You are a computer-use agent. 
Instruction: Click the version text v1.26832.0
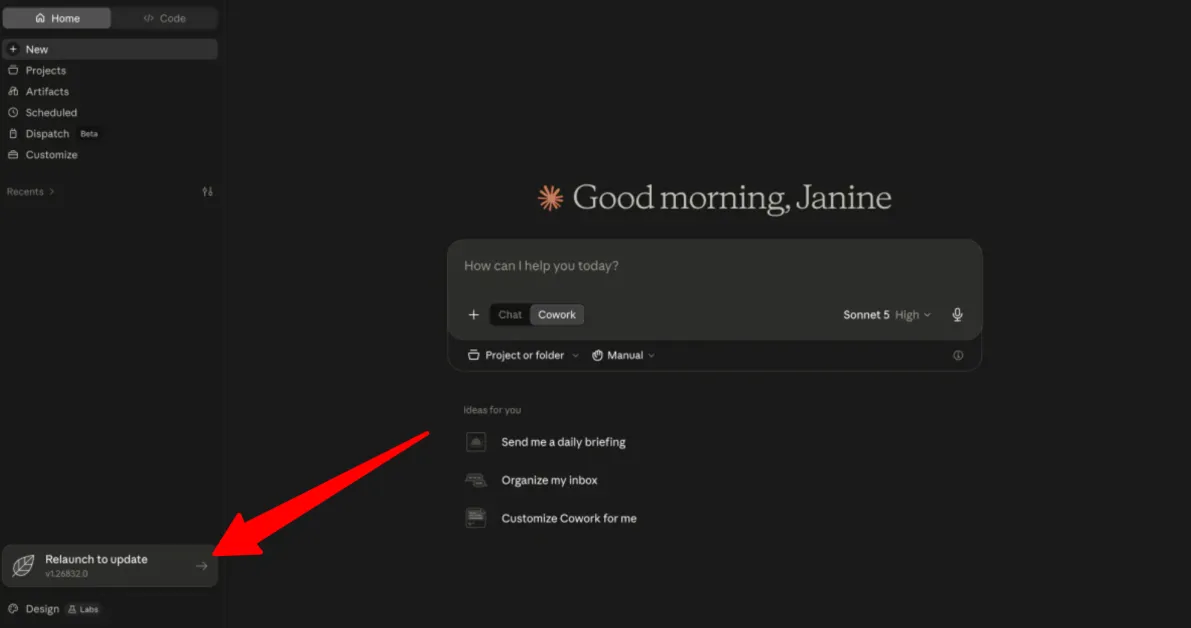[x=67, y=574]
